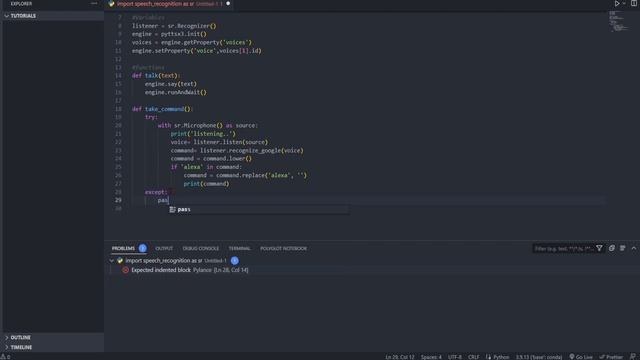Start Go Live server

coord(581,357)
